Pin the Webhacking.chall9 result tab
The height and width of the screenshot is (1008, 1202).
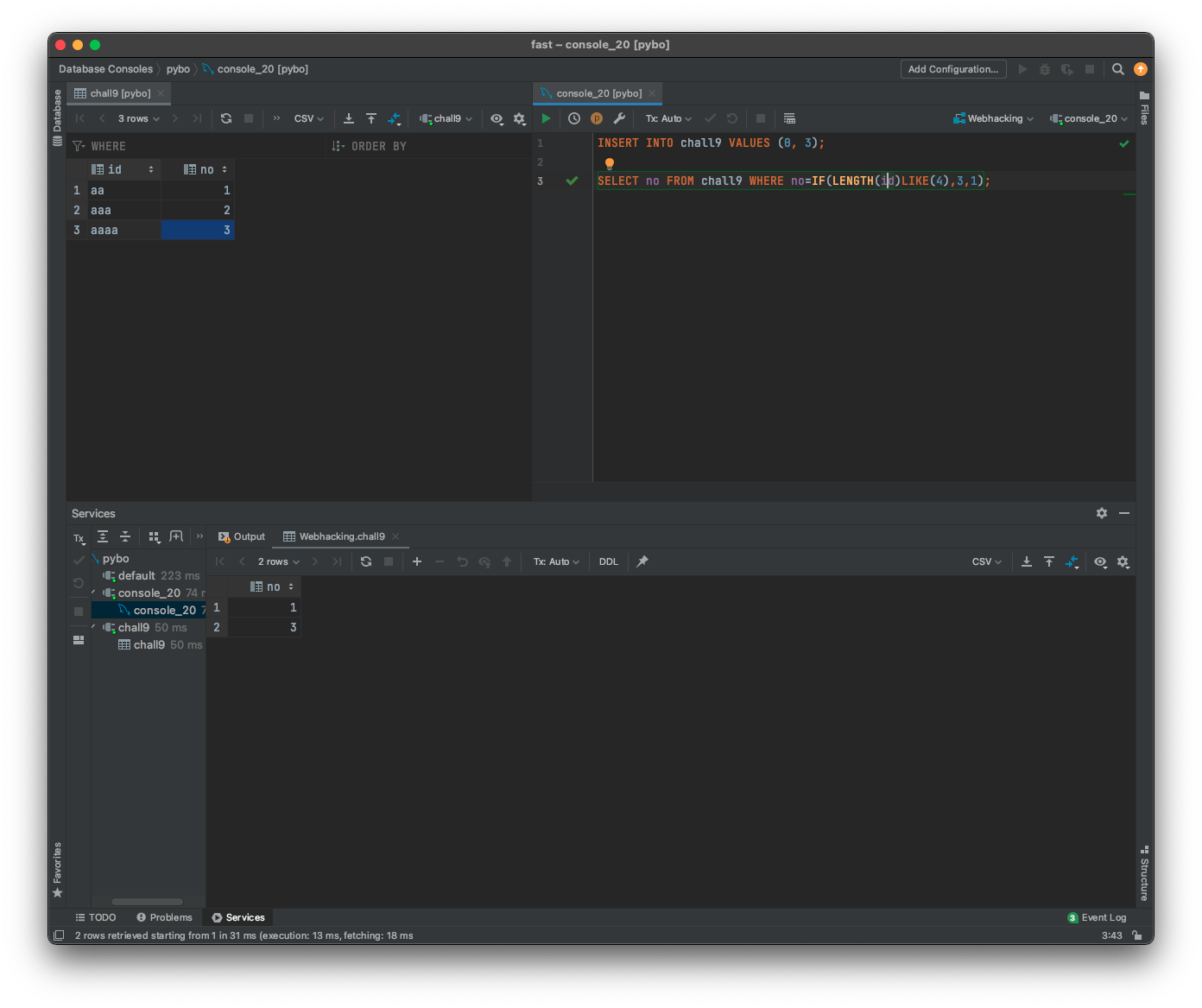[642, 561]
